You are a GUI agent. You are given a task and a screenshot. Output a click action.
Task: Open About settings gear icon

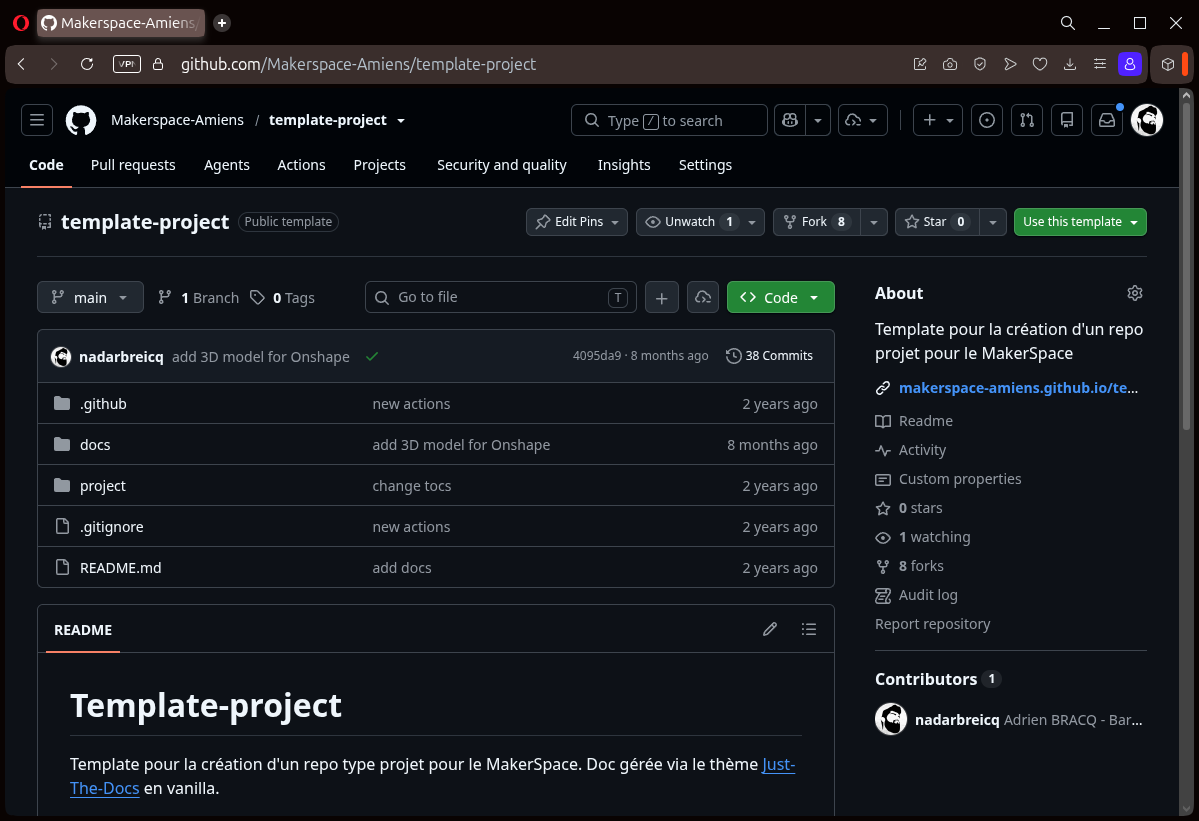click(x=1135, y=293)
